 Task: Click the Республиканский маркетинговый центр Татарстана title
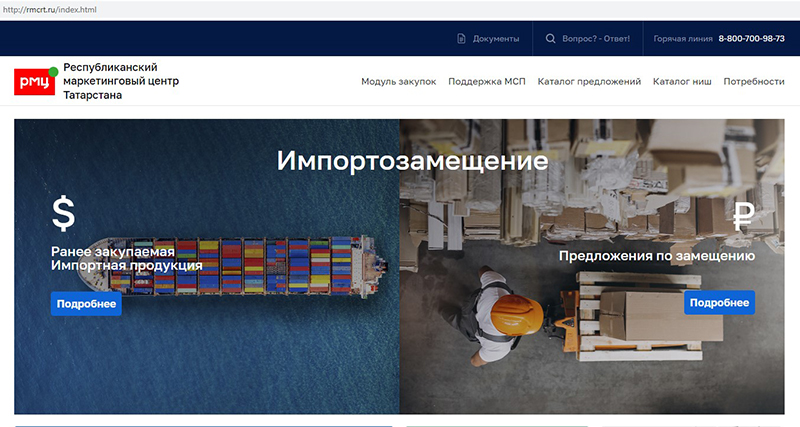pyautogui.click(x=121, y=81)
